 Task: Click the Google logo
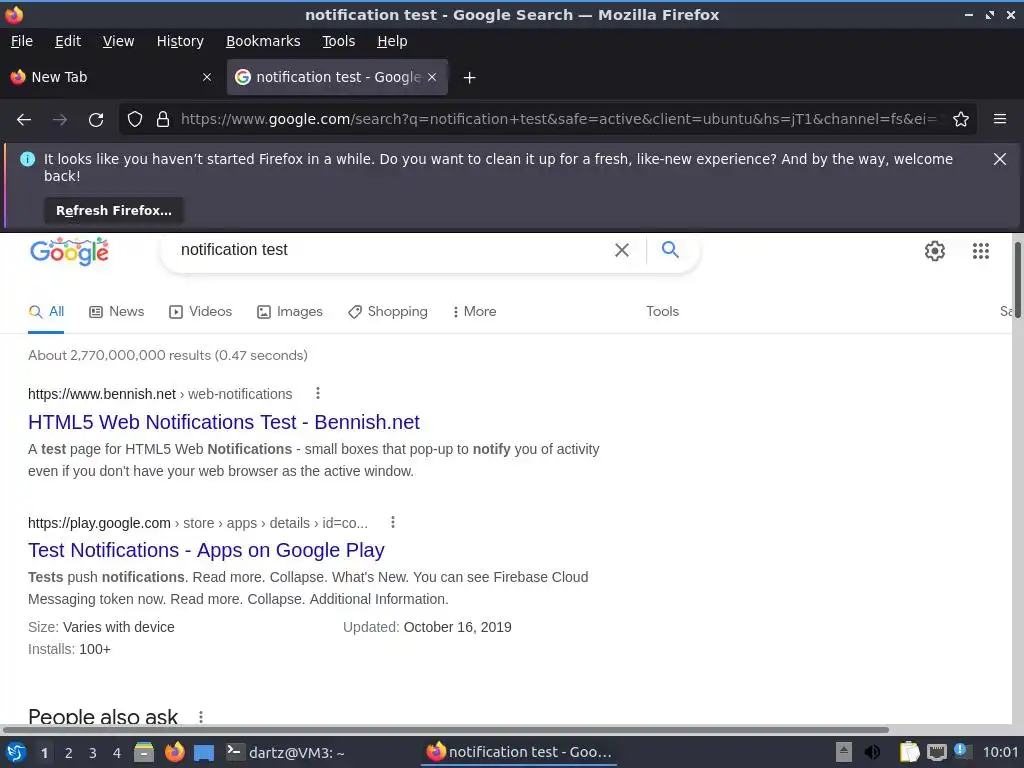(x=69, y=251)
